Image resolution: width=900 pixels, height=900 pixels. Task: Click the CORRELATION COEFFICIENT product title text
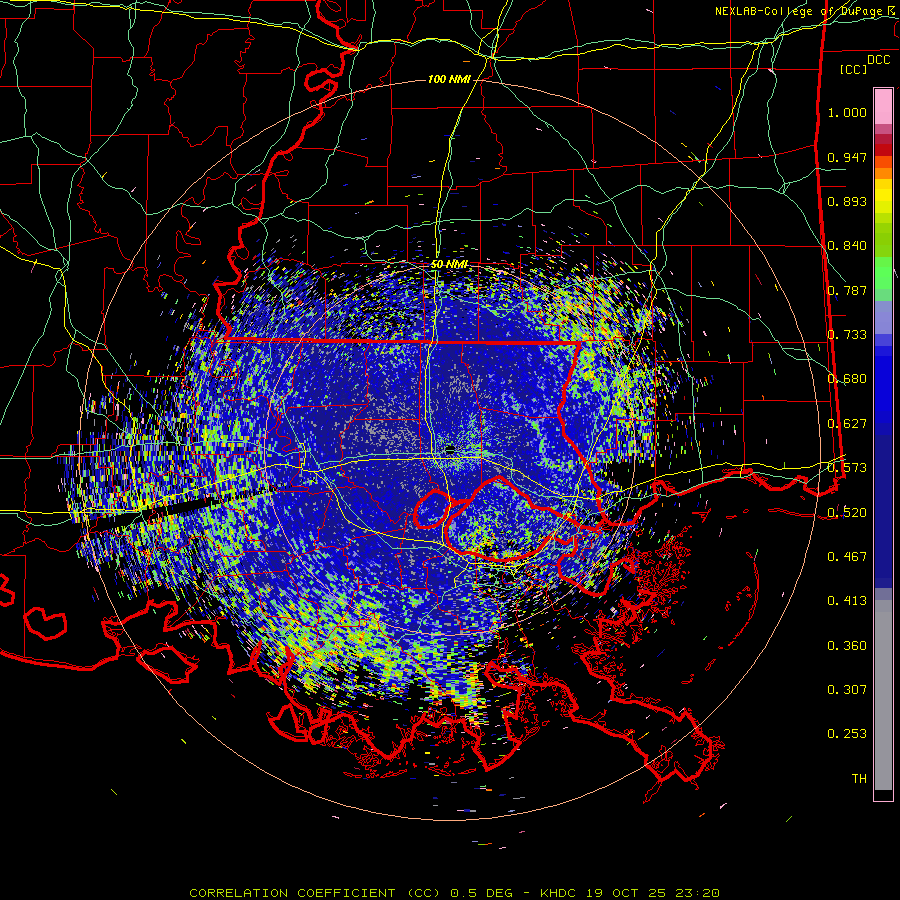click(292, 893)
